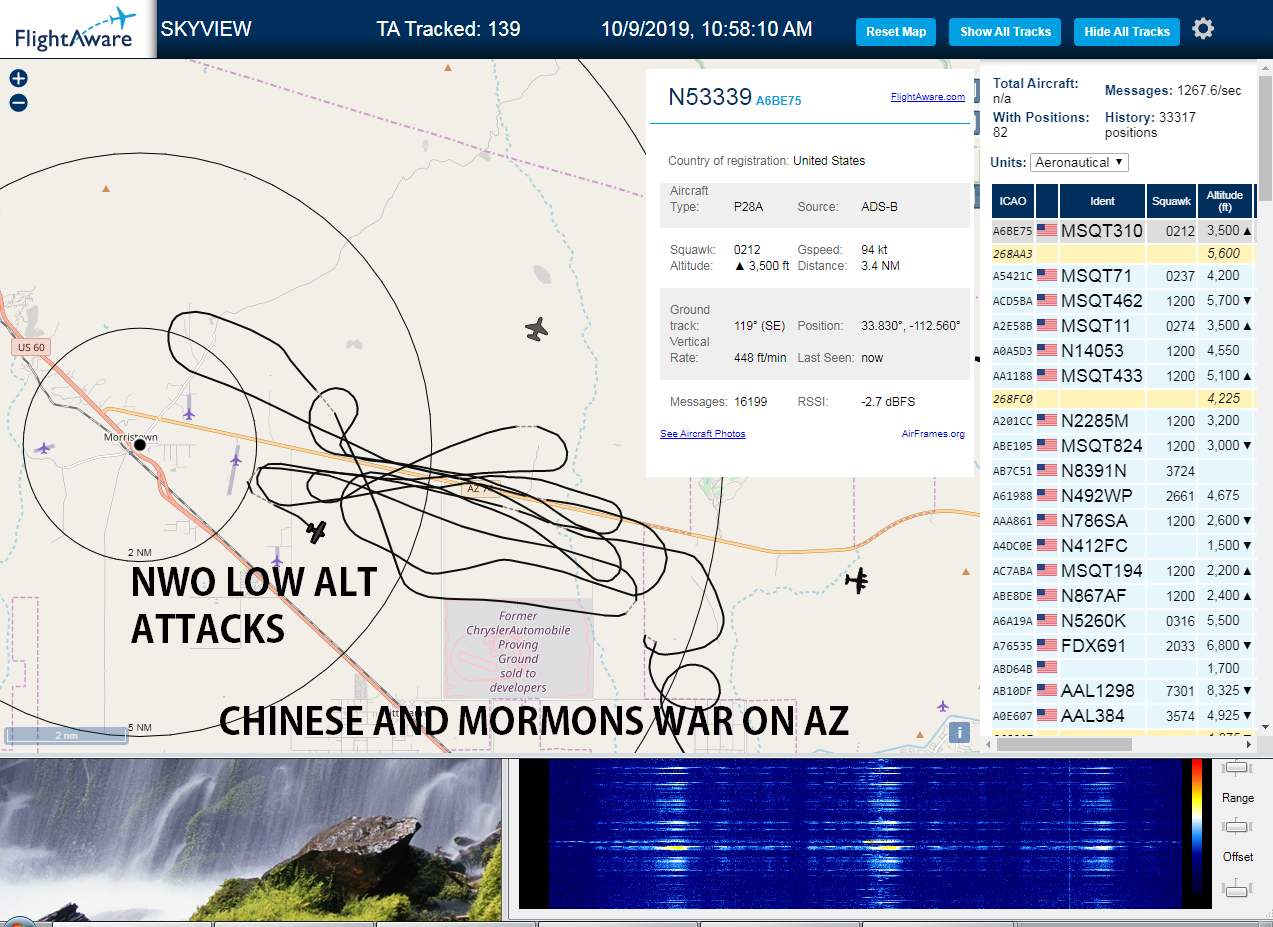Viewport: 1273px width, 927px height.
Task: Click the horizontal scrollbar thumb under the aircraft table
Action: pos(1064,743)
